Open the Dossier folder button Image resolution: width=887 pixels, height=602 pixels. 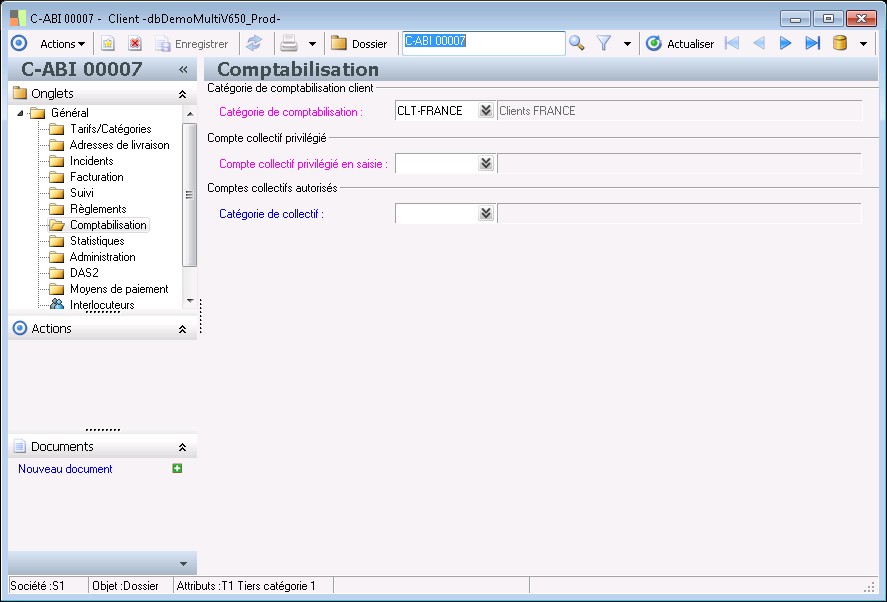[359, 44]
